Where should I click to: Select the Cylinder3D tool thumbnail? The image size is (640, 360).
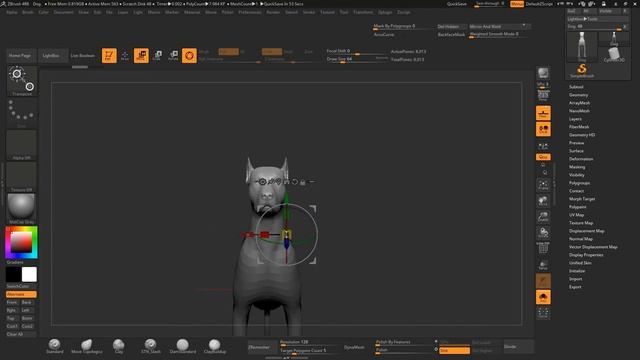pos(614,54)
